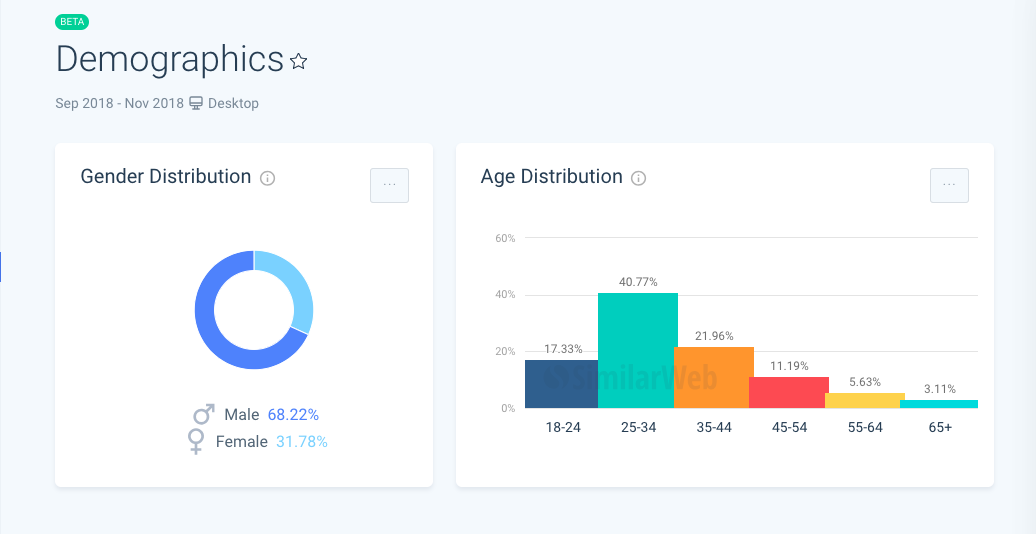Click the 3.11% bar label
This screenshot has width=1036, height=534.
(940, 389)
